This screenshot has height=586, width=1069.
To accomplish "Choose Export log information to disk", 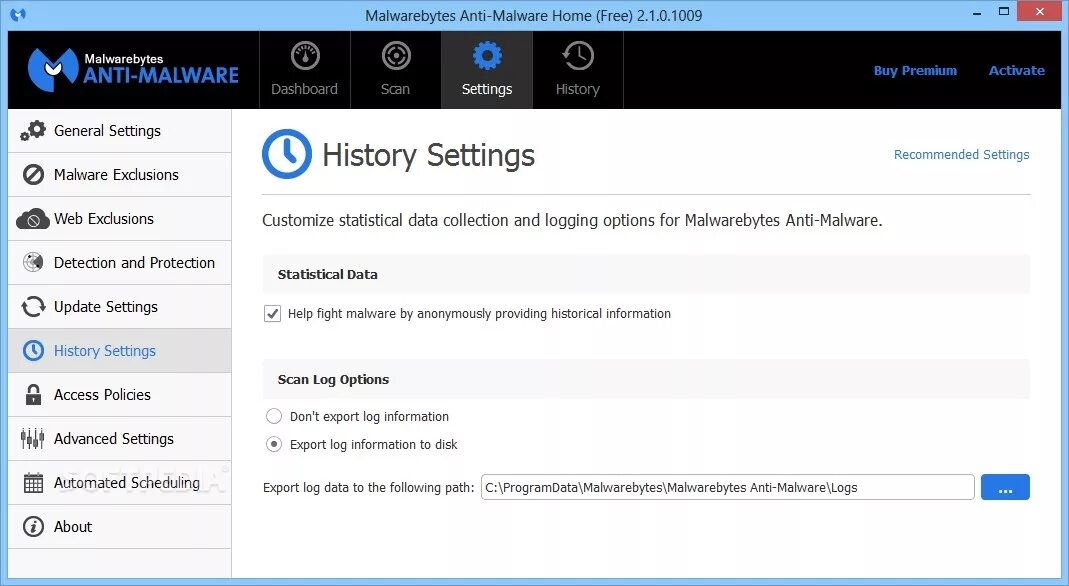I will click(274, 444).
